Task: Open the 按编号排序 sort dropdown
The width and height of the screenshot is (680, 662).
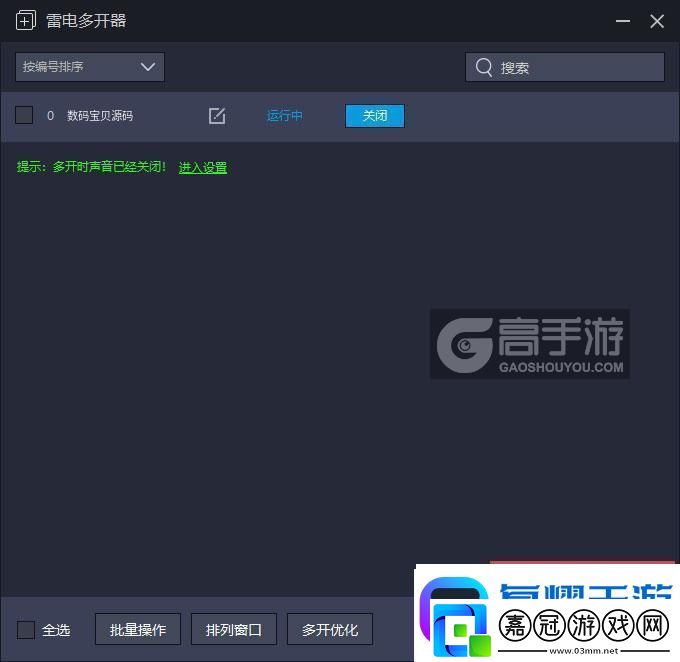Action: pyautogui.click(x=90, y=67)
